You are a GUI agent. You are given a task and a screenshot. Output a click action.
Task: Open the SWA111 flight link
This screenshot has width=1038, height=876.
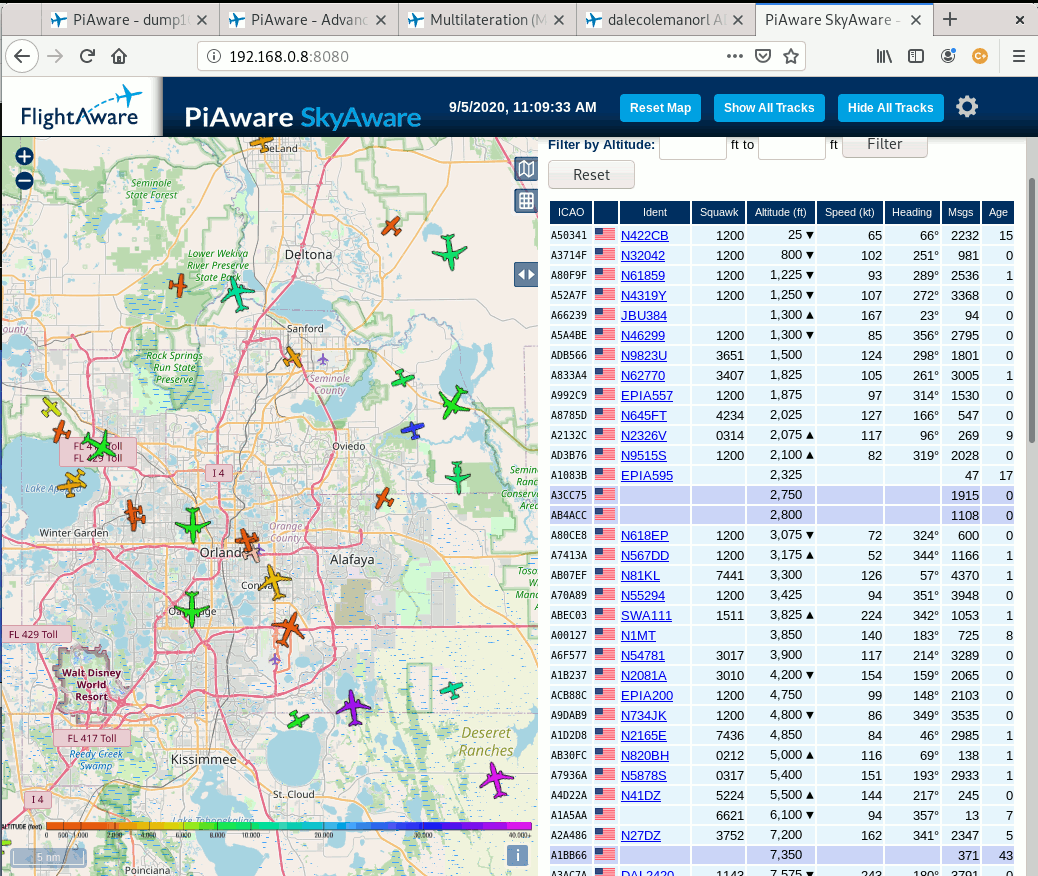pos(646,616)
